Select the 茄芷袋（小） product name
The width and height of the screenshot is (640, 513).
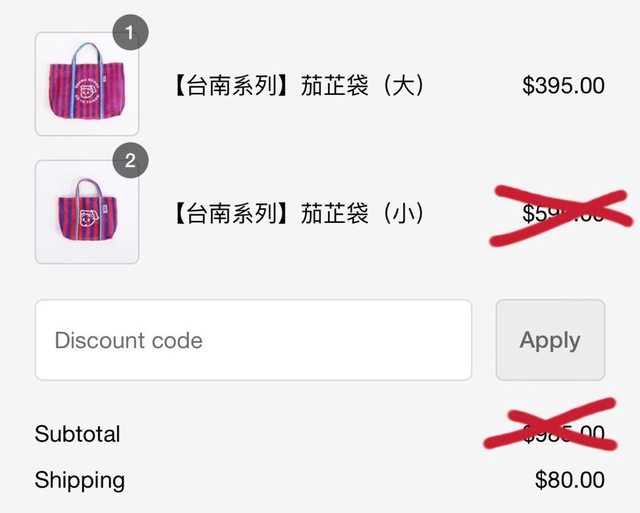[364, 213]
